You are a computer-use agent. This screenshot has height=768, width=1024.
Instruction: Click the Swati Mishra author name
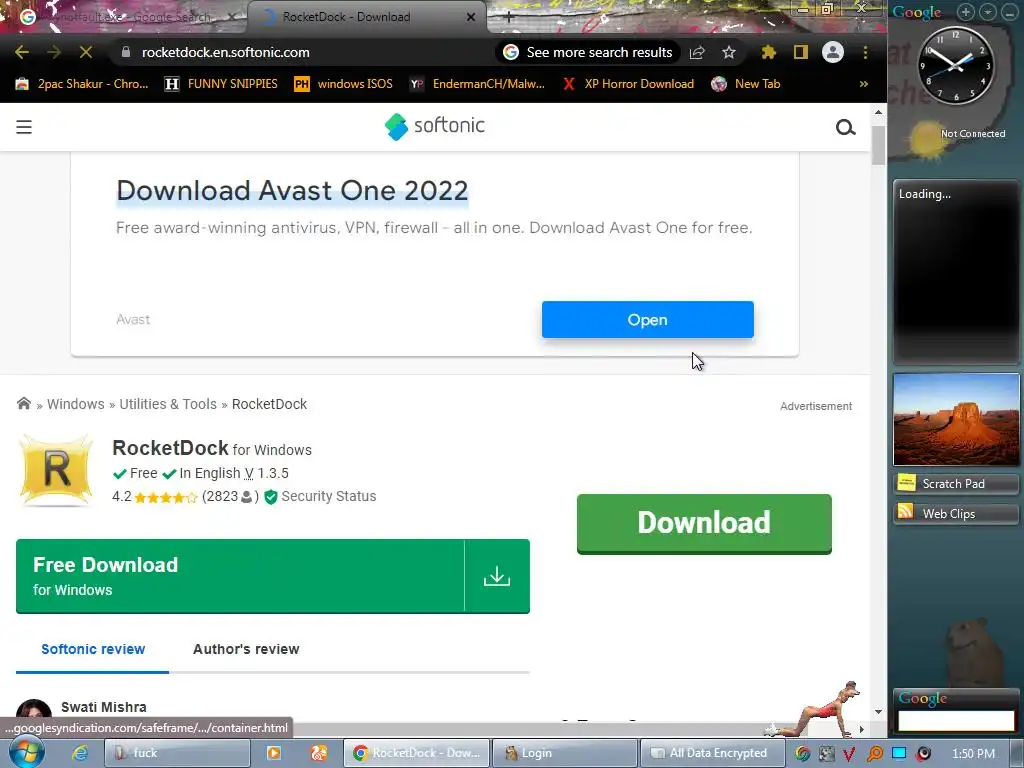click(x=103, y=707)
